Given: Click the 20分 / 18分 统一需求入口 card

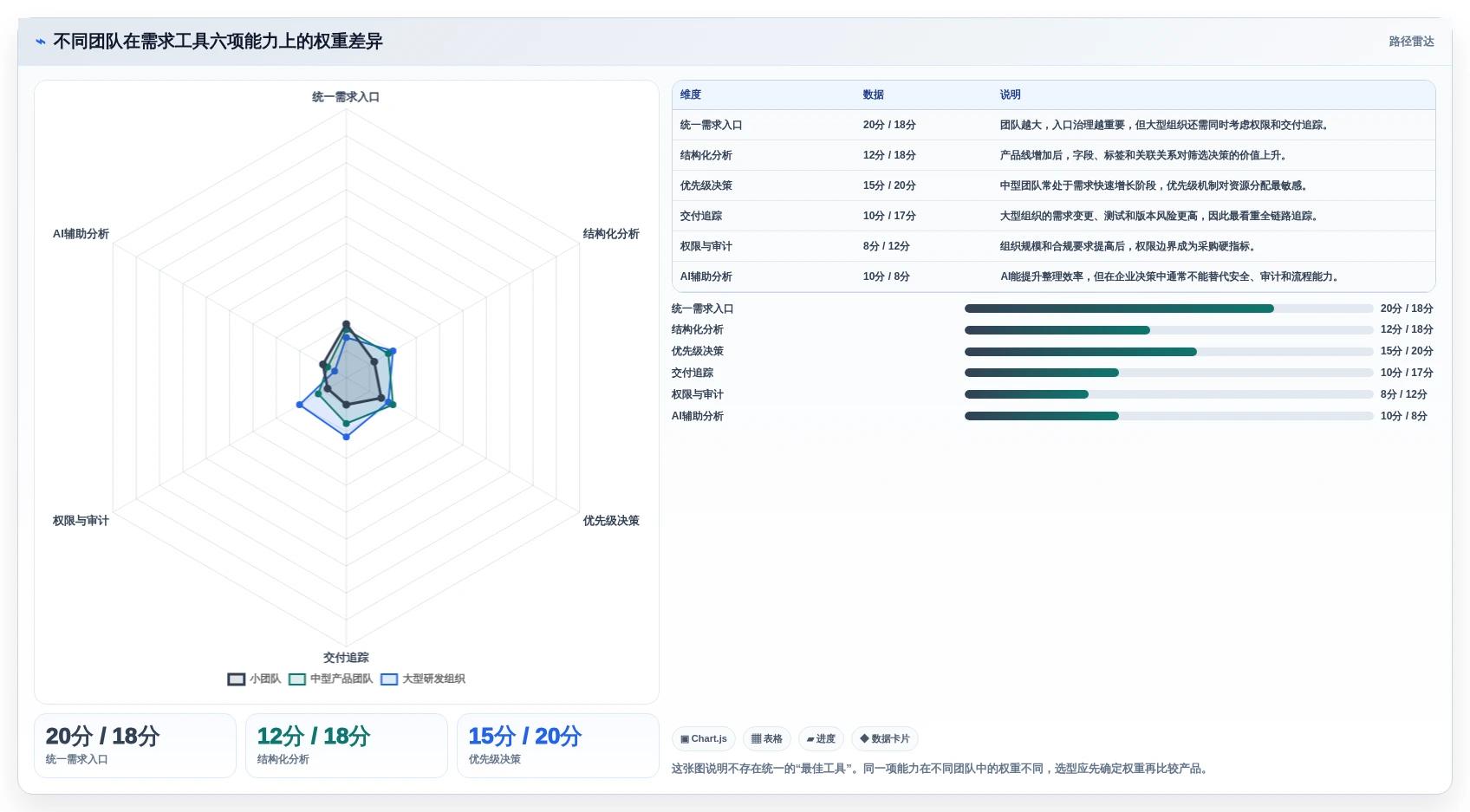Looking at the screenshot, I should 135,746.
